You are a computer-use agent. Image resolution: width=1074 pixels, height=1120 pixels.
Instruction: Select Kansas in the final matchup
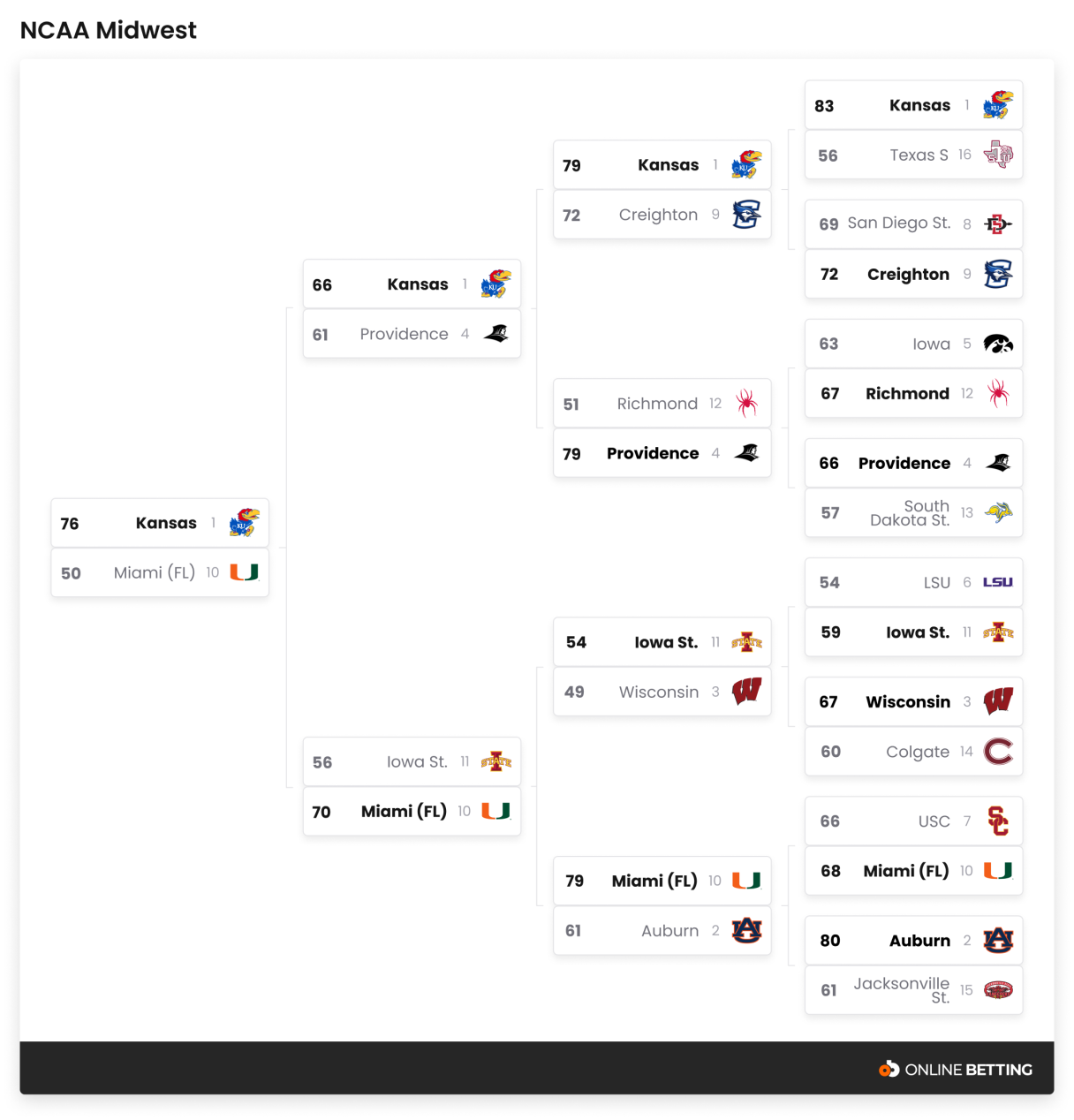tap(166, 523)
